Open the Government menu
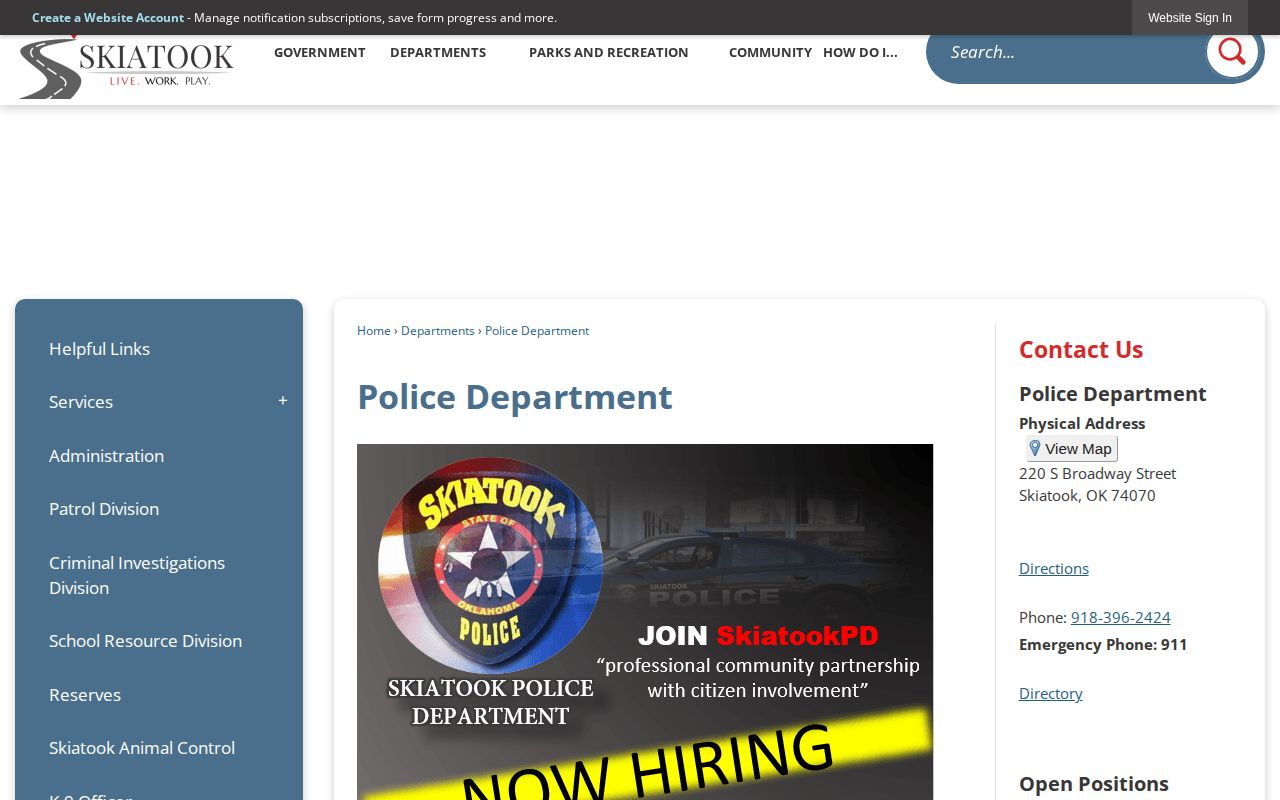Viewport: 1280px width, 800px height. (320, 52)
